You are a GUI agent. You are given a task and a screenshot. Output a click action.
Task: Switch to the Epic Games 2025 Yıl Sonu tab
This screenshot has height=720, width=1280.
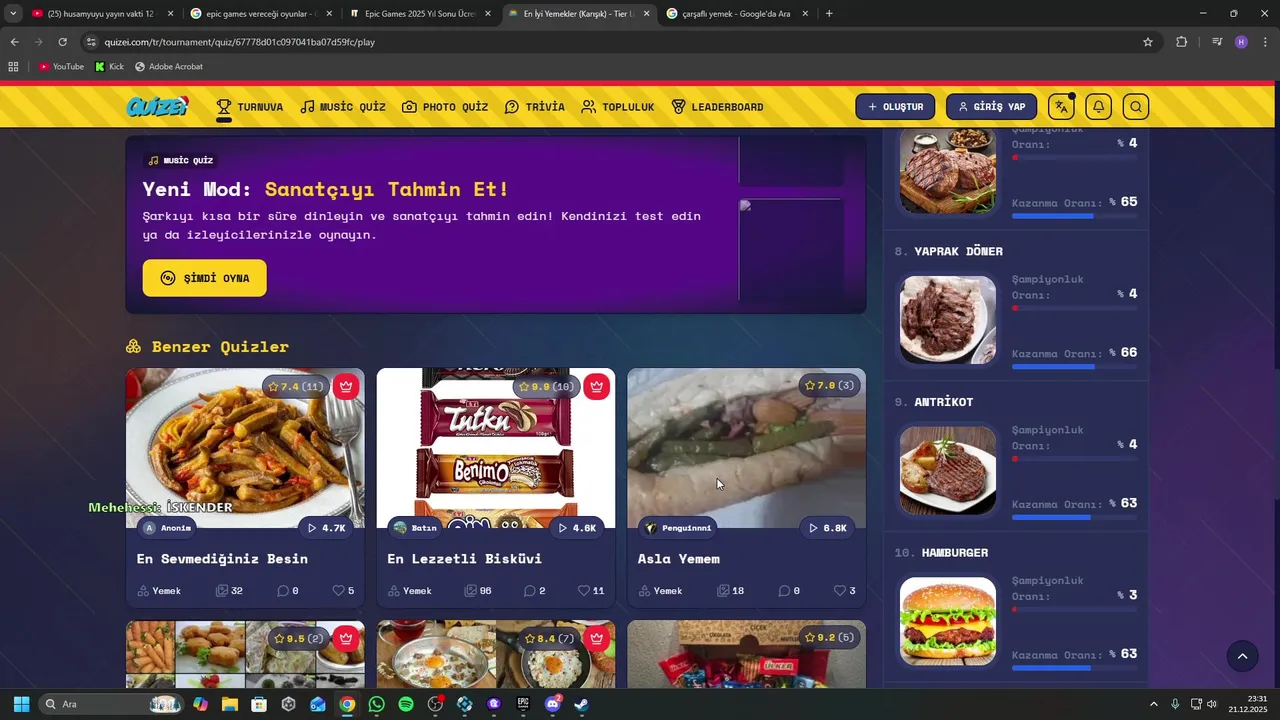pos(418,14)
